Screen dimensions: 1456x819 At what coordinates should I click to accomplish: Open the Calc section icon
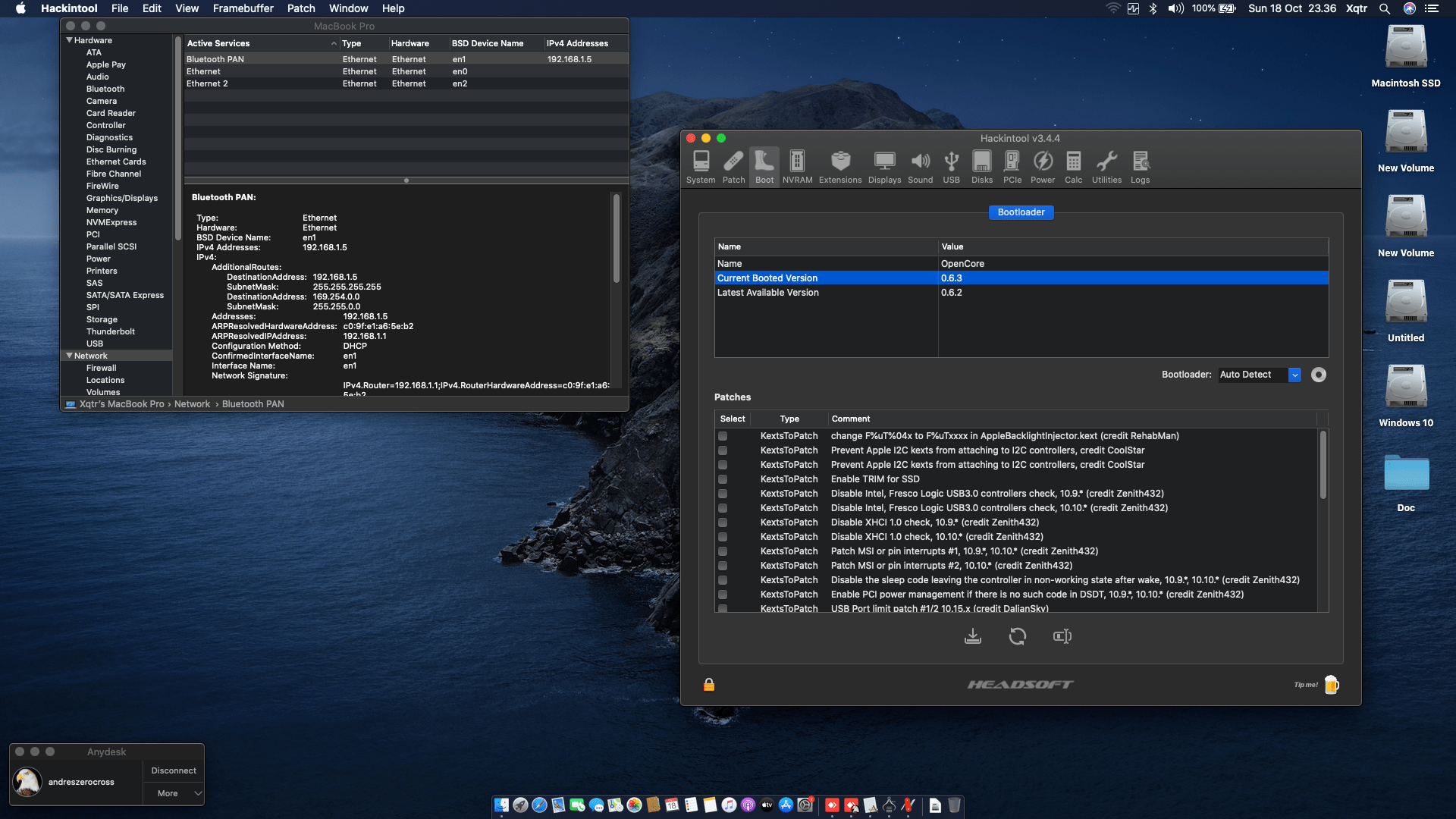[x=1074, y=167]
